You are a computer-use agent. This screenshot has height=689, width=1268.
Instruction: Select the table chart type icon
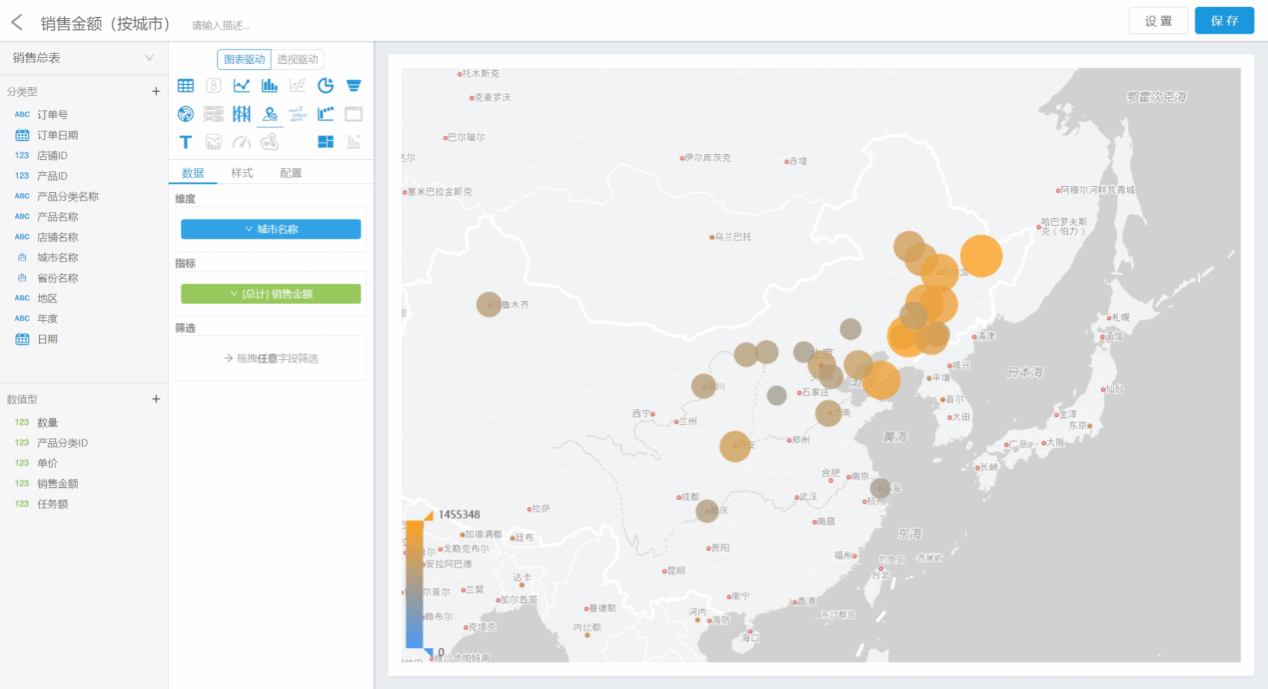185,86
